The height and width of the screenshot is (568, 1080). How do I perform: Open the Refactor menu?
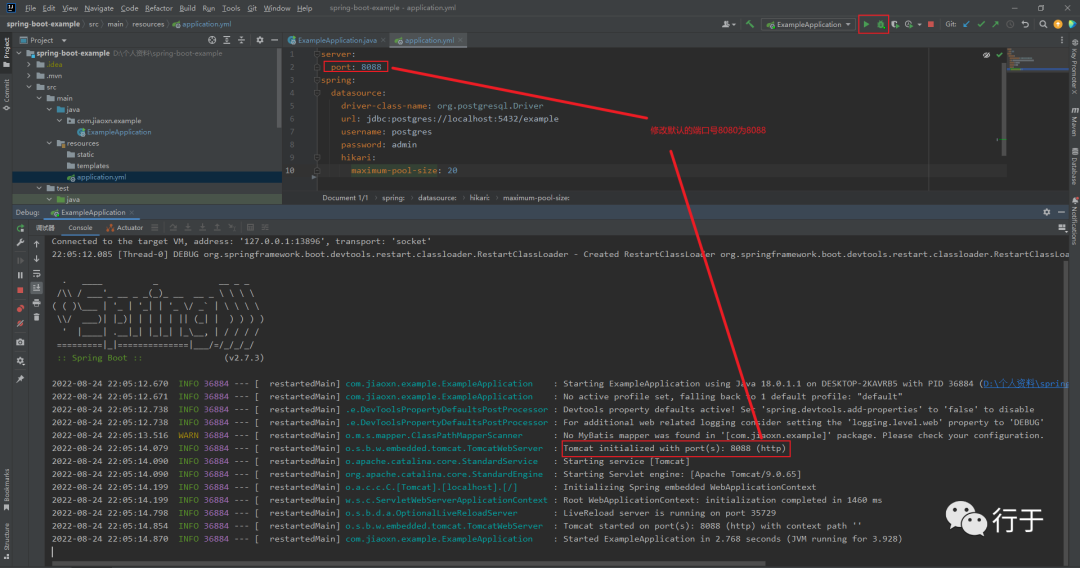pos(159,8)
